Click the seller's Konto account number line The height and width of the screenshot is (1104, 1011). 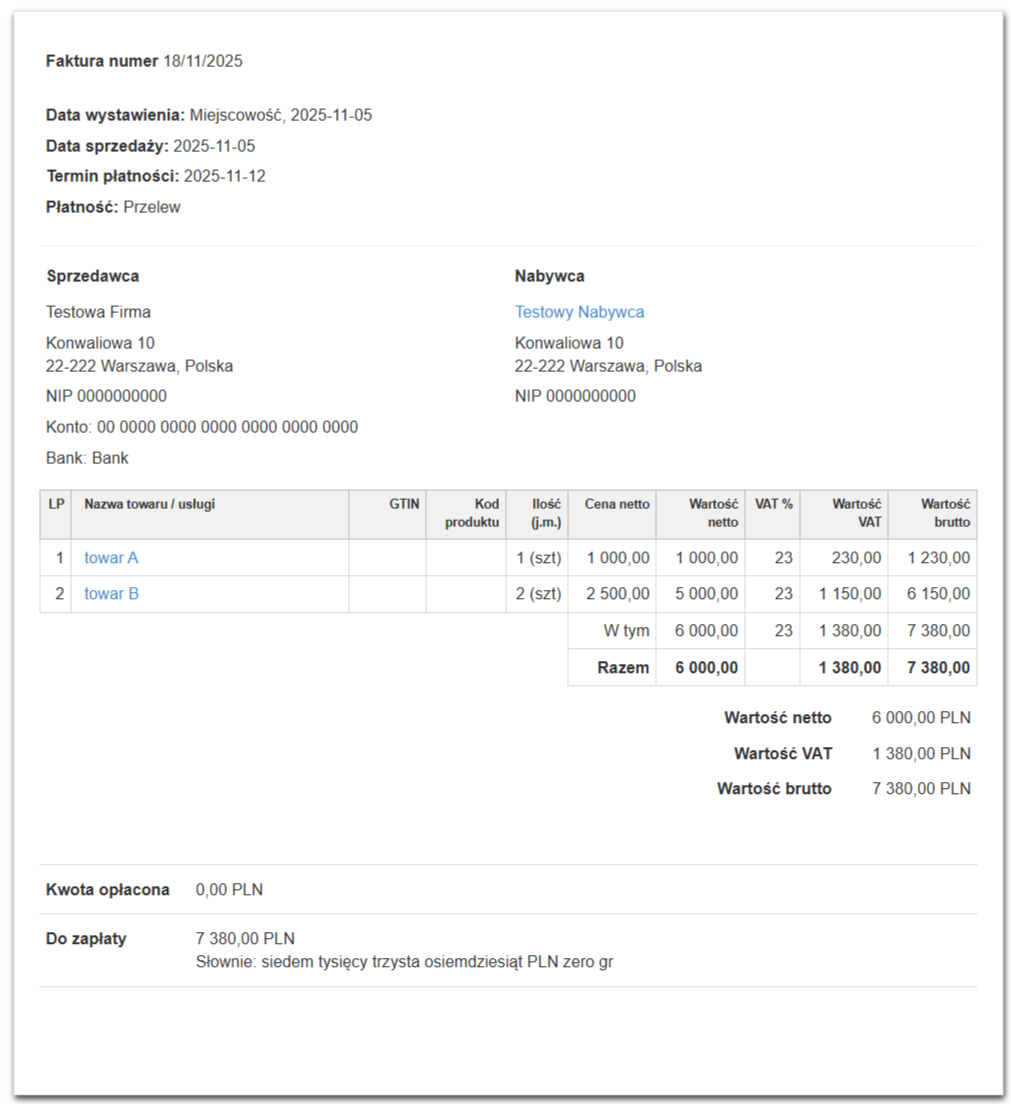click(x=202, y=427)
